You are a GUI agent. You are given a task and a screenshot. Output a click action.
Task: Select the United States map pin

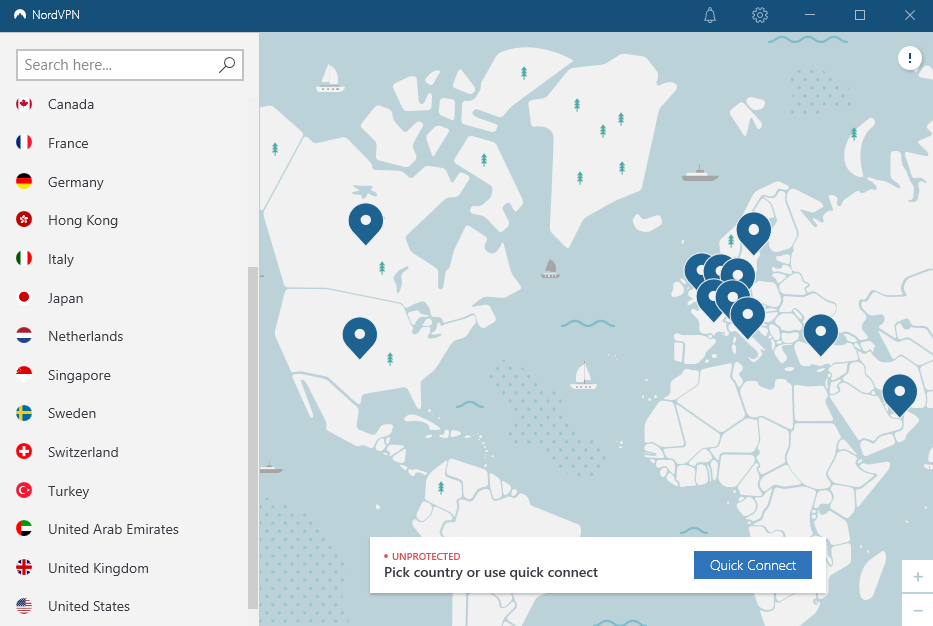pos(359,337)
